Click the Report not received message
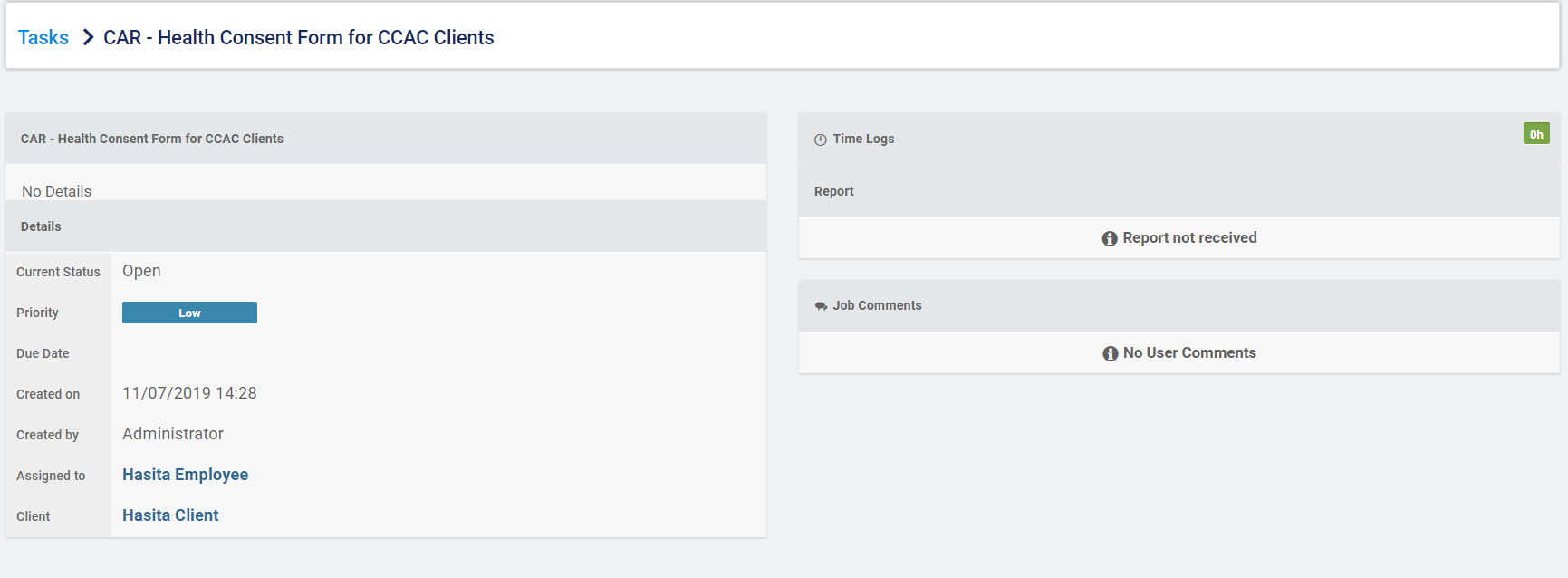This screenshot has width=1568, height=578. tap(1189, 237)
